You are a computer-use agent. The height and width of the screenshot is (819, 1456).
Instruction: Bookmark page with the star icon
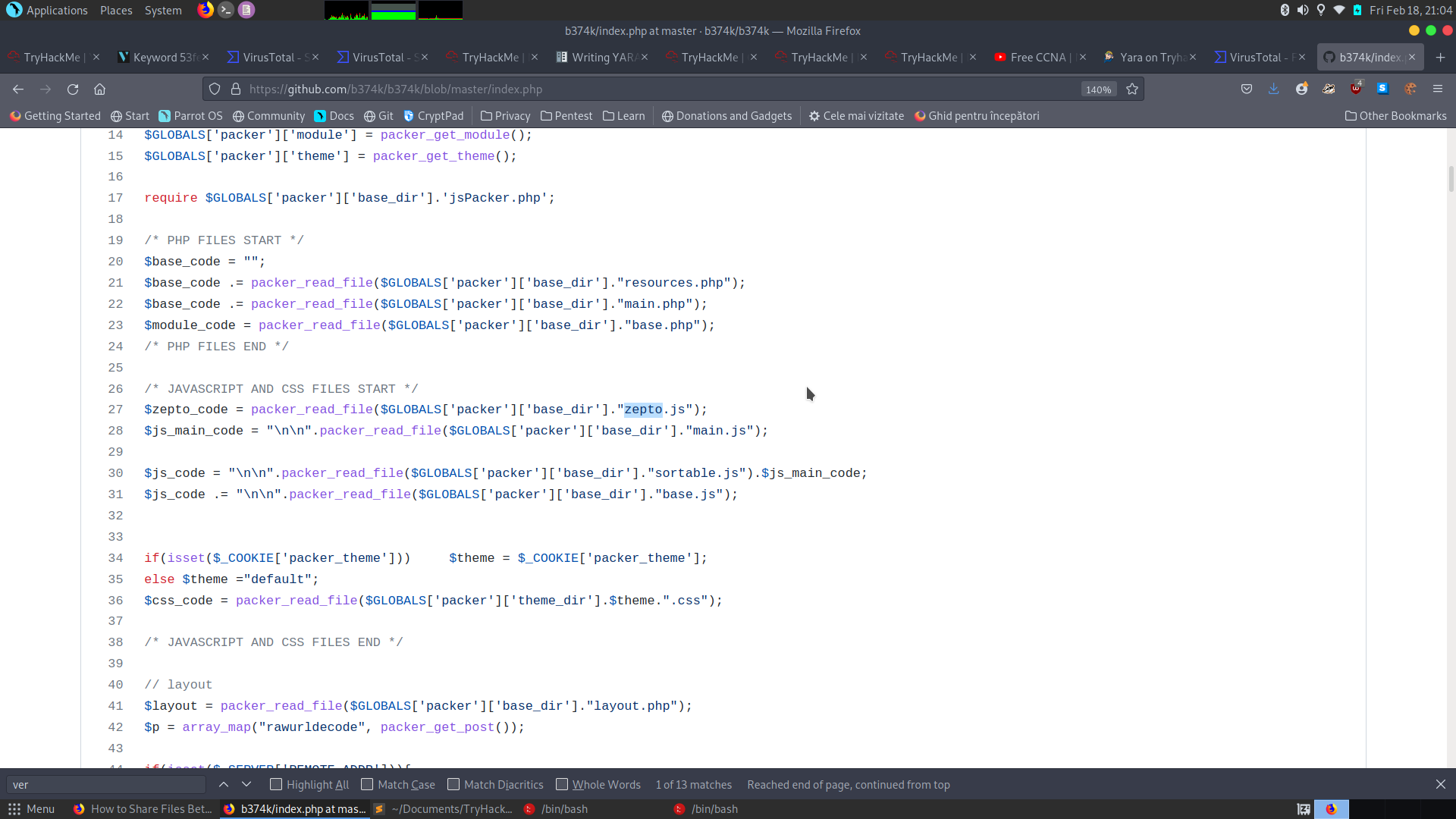(1132, 89)
